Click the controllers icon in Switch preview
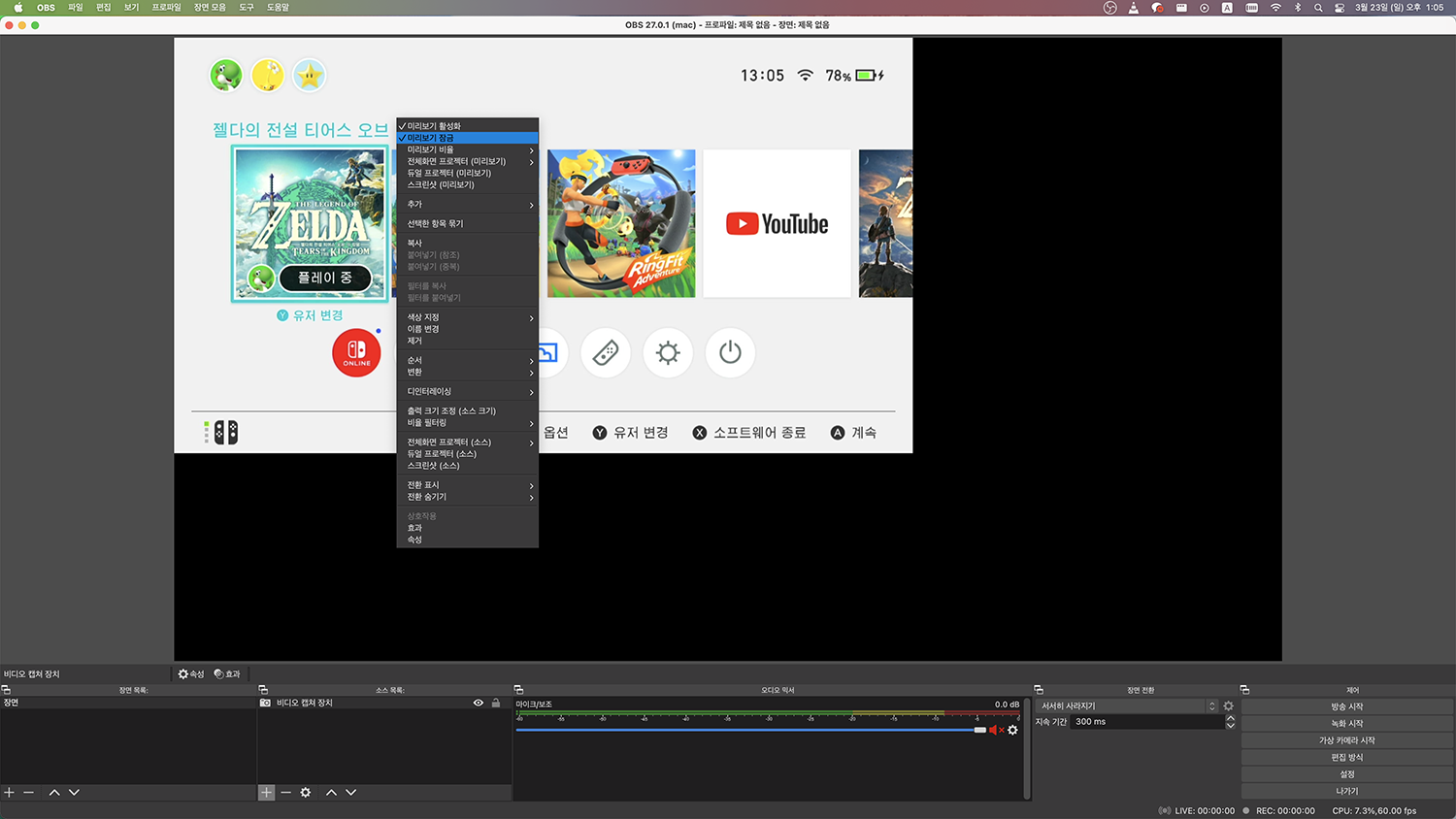Viewport: 1456px width, 819px height. (606, 352)
